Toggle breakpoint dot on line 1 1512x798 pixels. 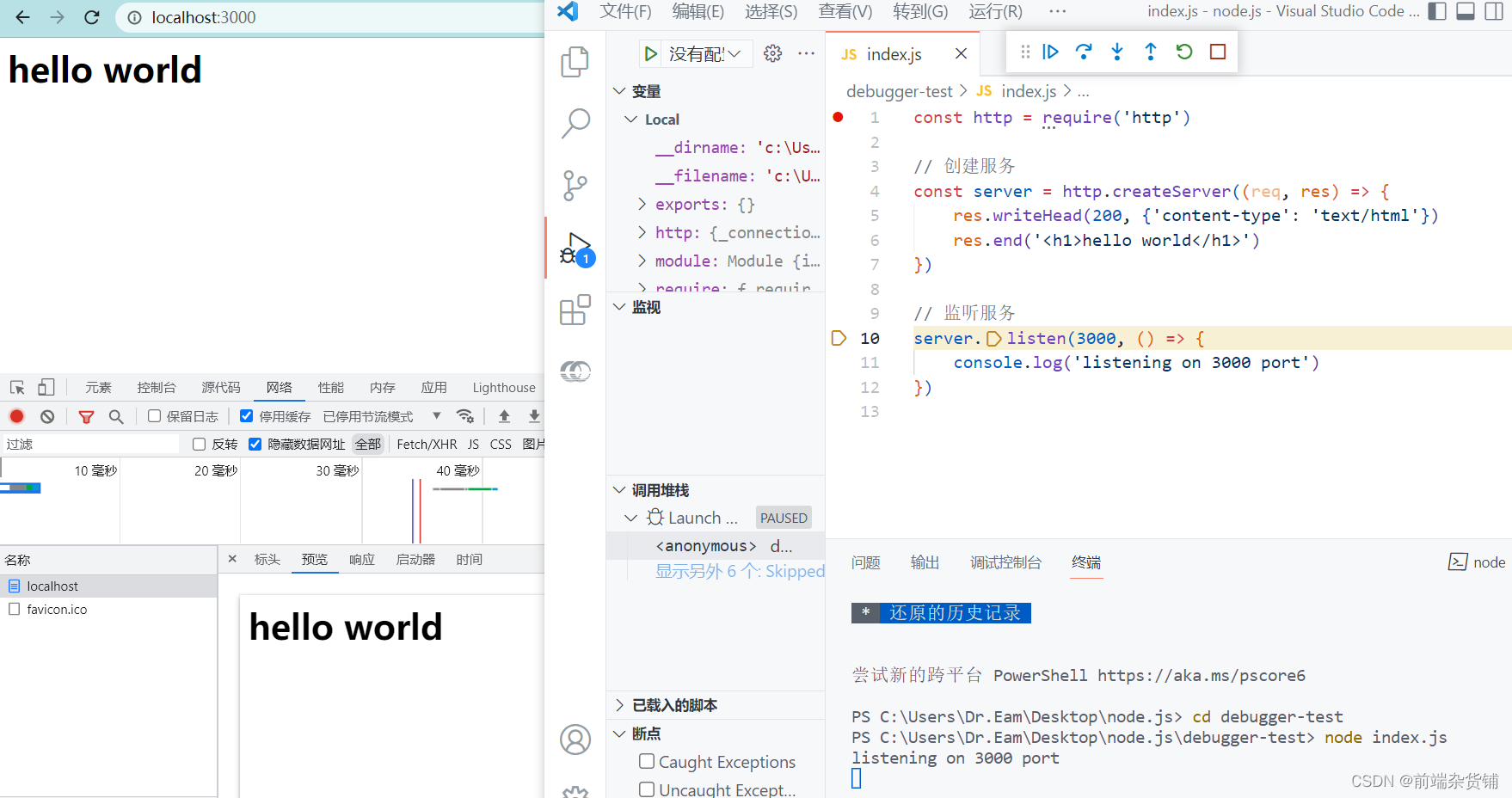[x=838, y=117]
